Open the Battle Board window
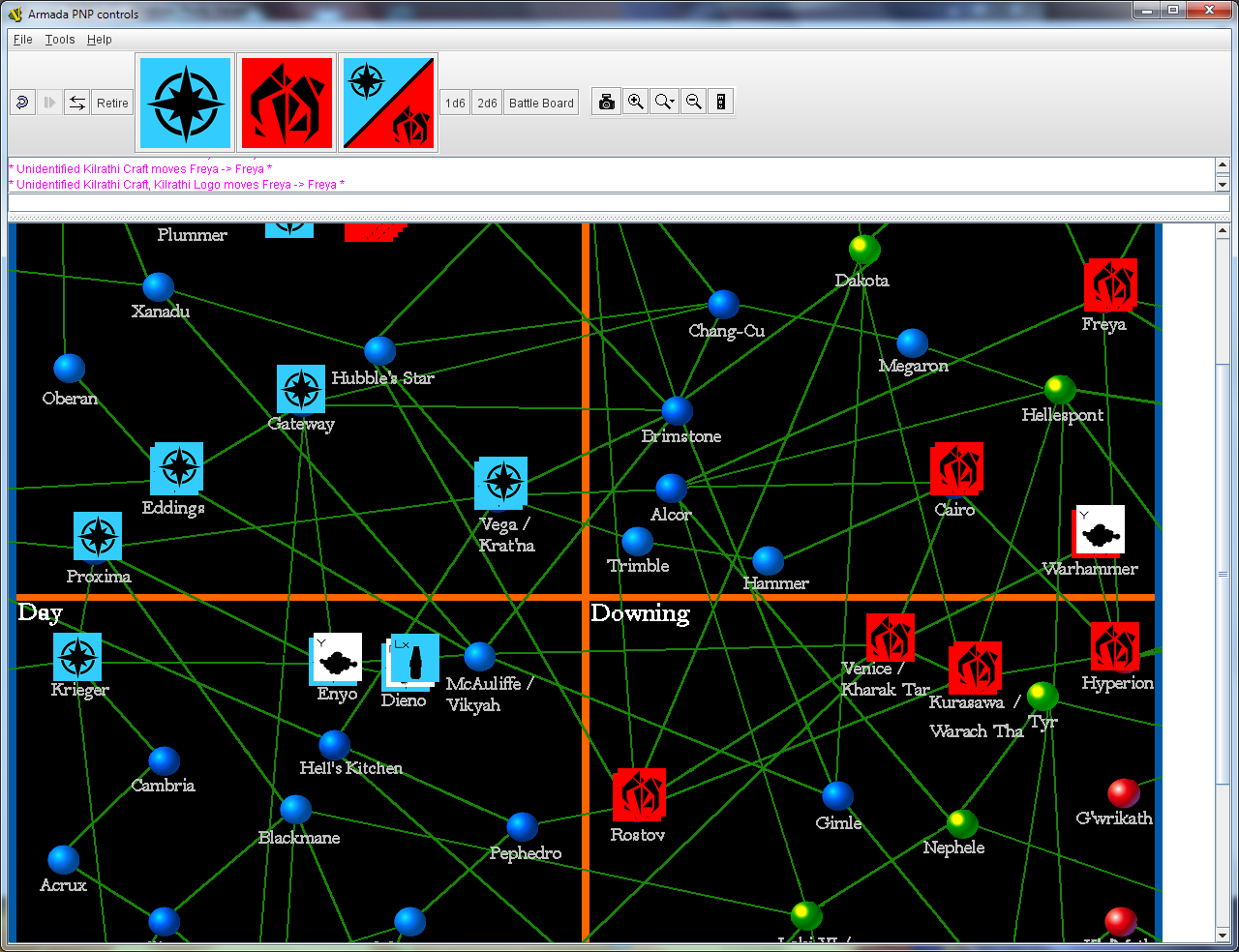Image resolution: width=1239 pixels, height=952 pixels. [541, 103]
